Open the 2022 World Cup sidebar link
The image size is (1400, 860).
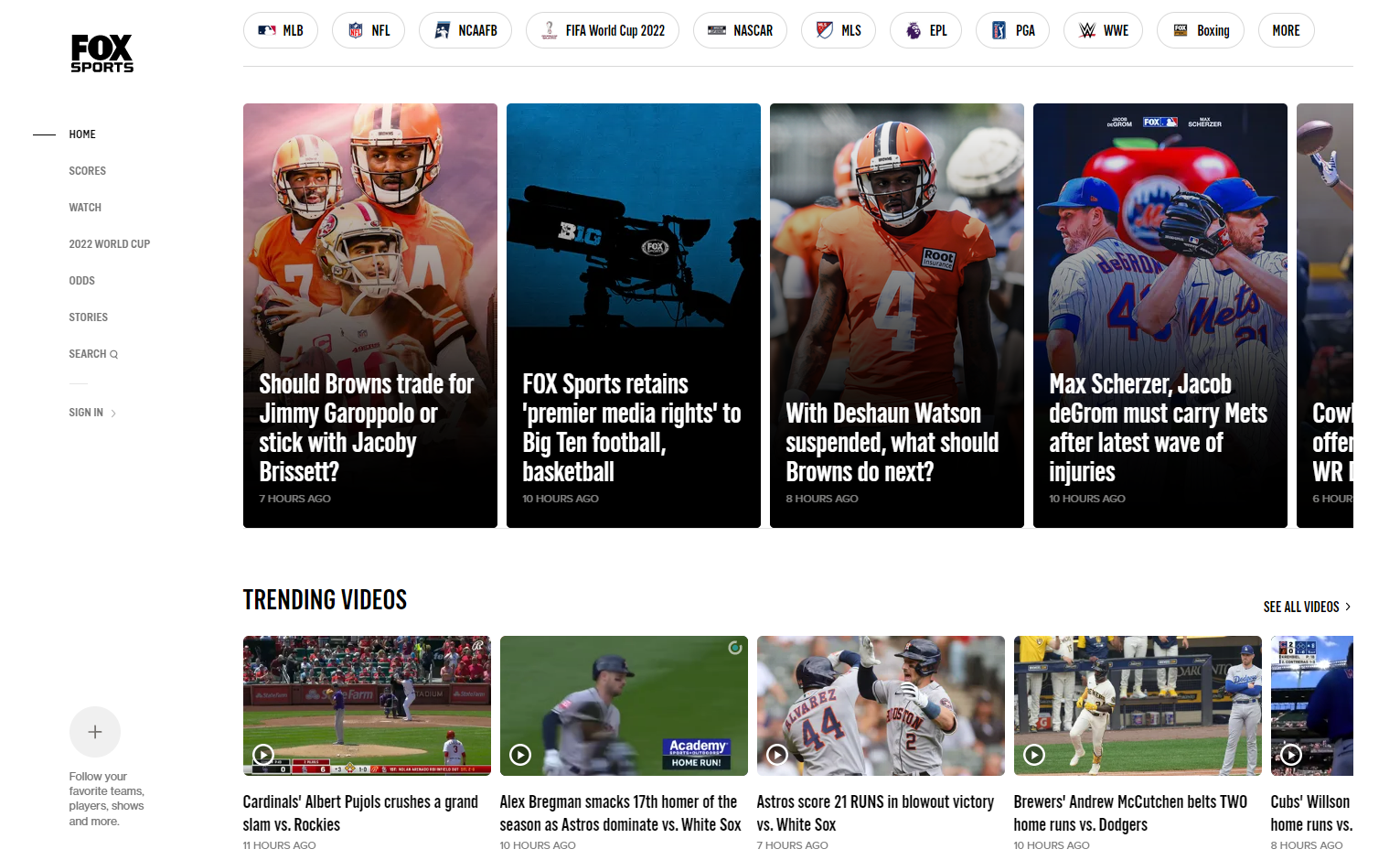click(110, 244)
